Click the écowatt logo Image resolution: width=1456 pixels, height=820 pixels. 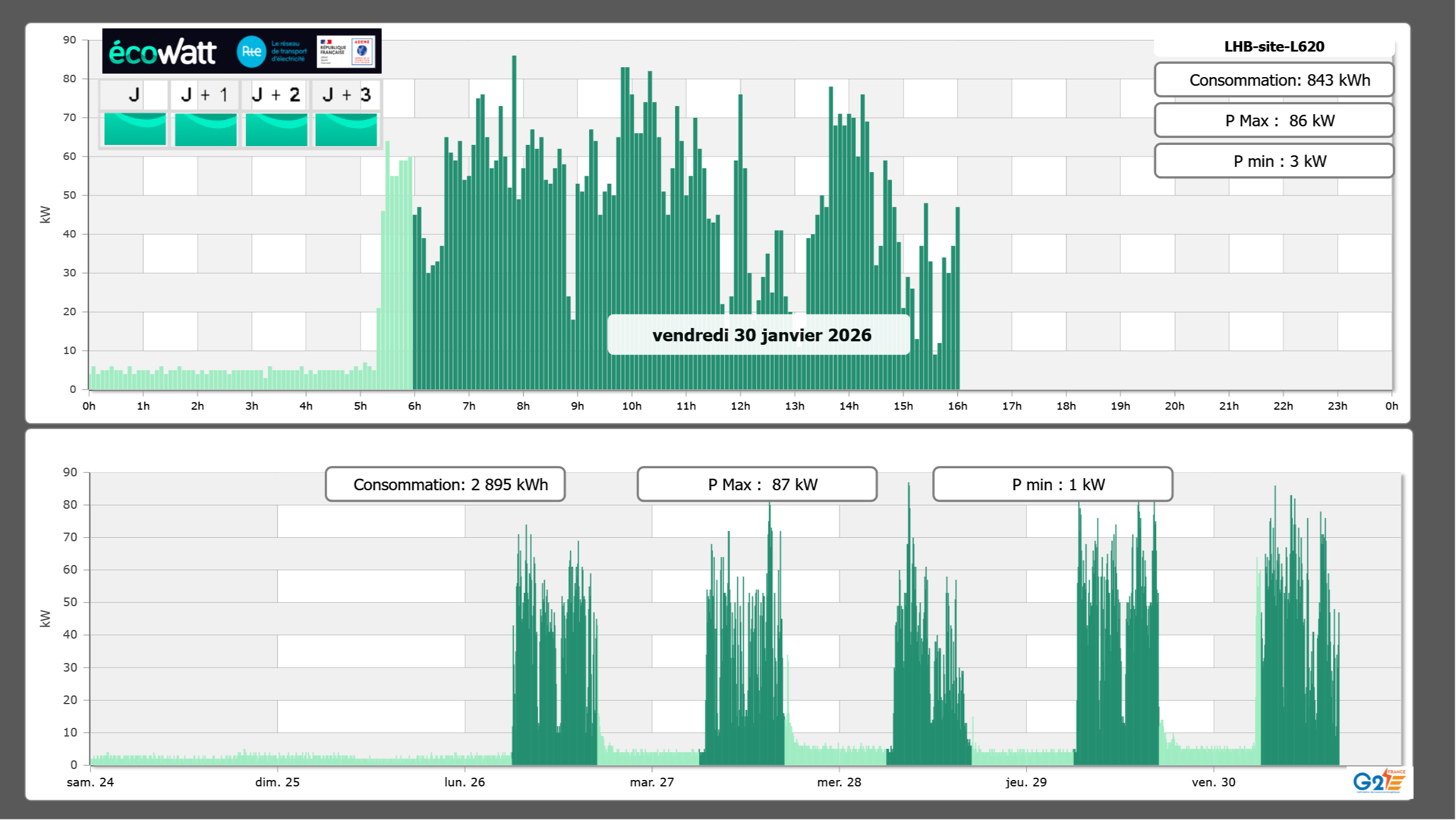tap(162, 52)
